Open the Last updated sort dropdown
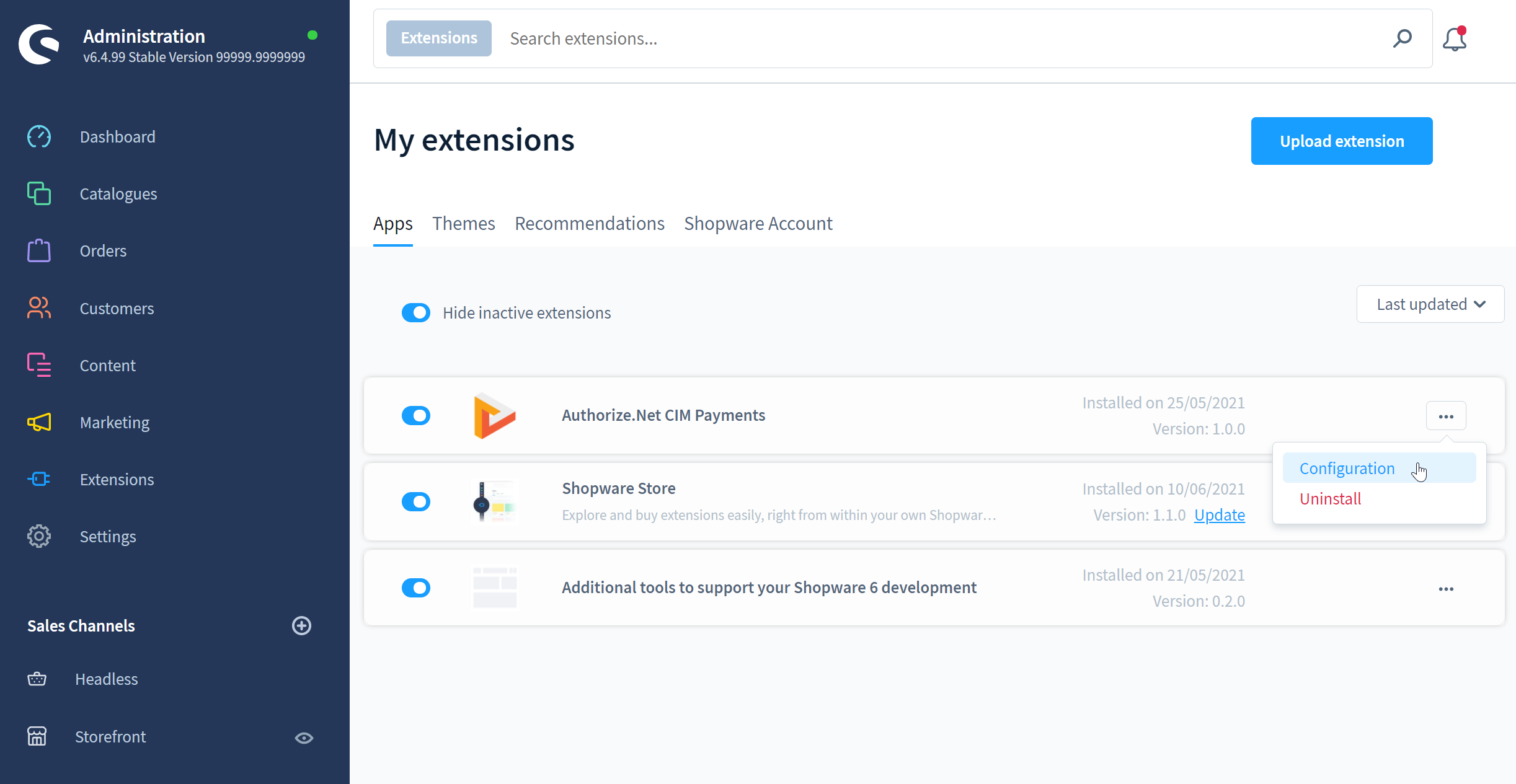The width and height of the screenshot is (1516, 784). click(1430, 304)
